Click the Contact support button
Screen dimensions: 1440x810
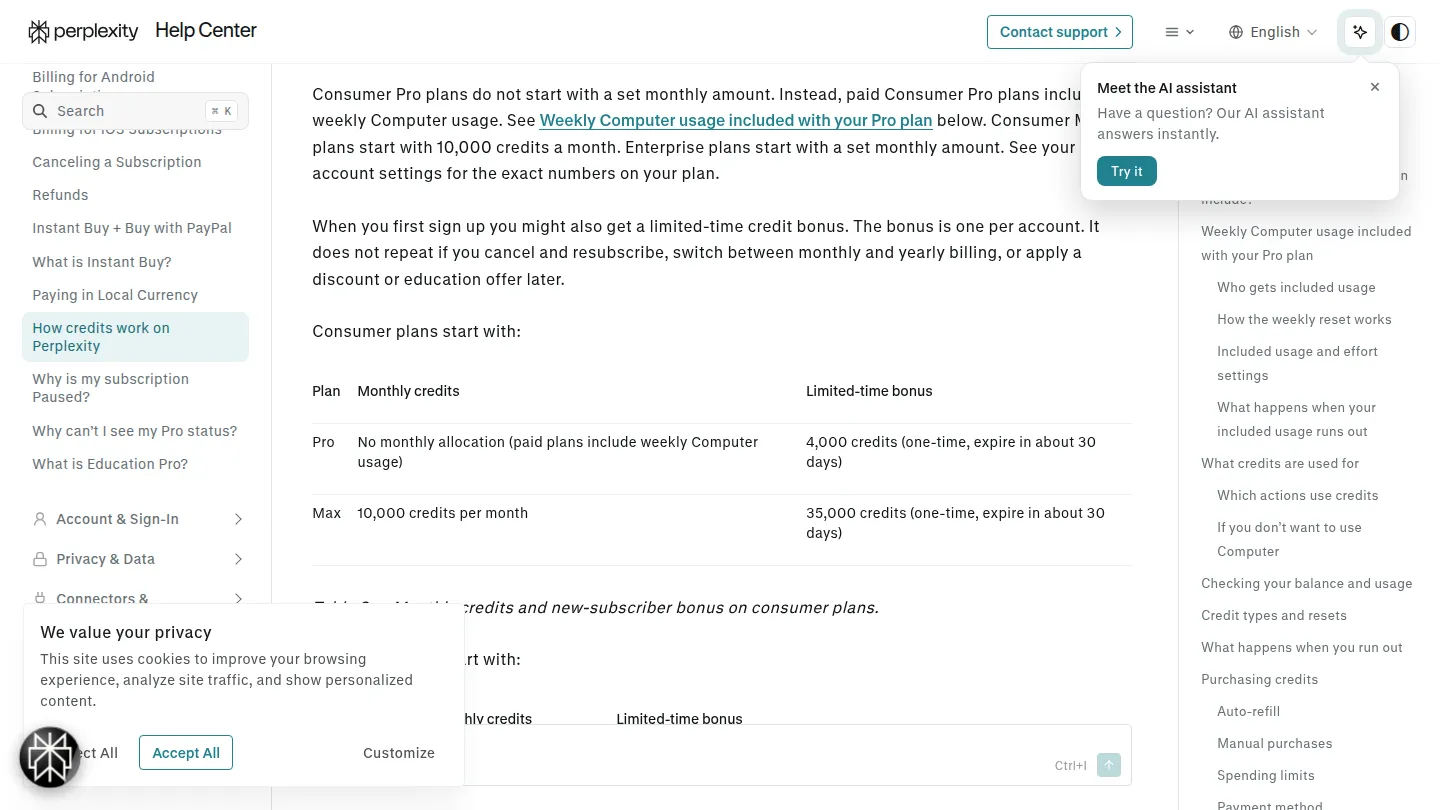pos(1060,32)
